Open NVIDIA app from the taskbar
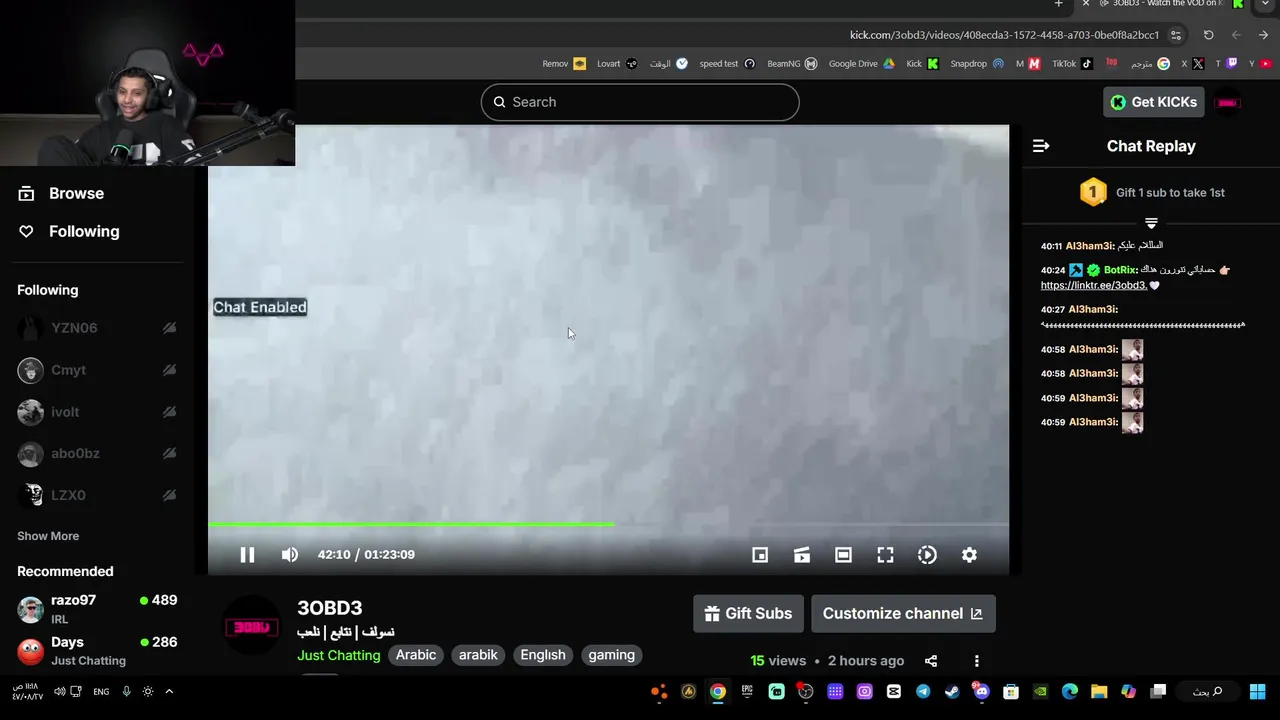This screenshot has height=720, width=1280. coord(1040,692)
